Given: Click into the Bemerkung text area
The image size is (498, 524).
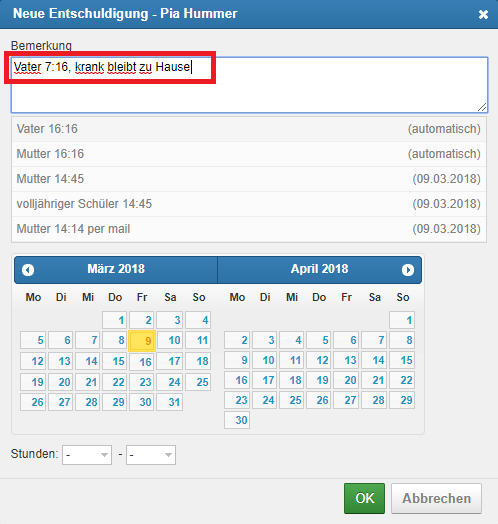Looking at the screenshot, I should tap(249, 85).
